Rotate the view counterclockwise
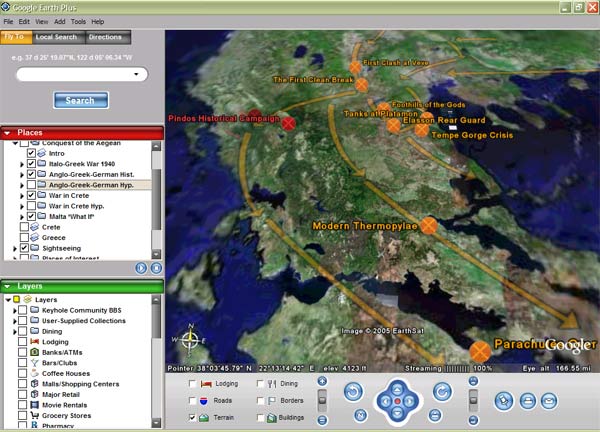The width and height of the screenshot is (600, 432). click(353, 392)
